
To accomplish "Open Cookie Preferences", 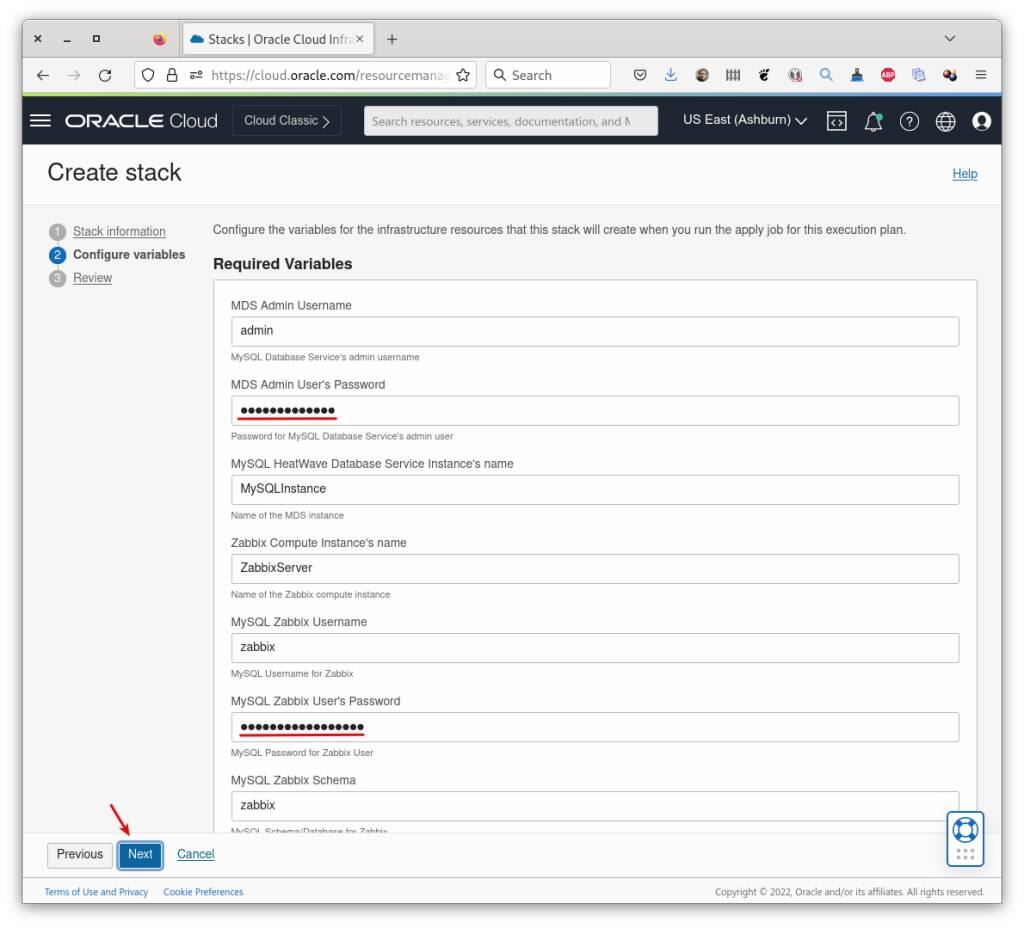I will pyautogui.click(x=203, y=892).
